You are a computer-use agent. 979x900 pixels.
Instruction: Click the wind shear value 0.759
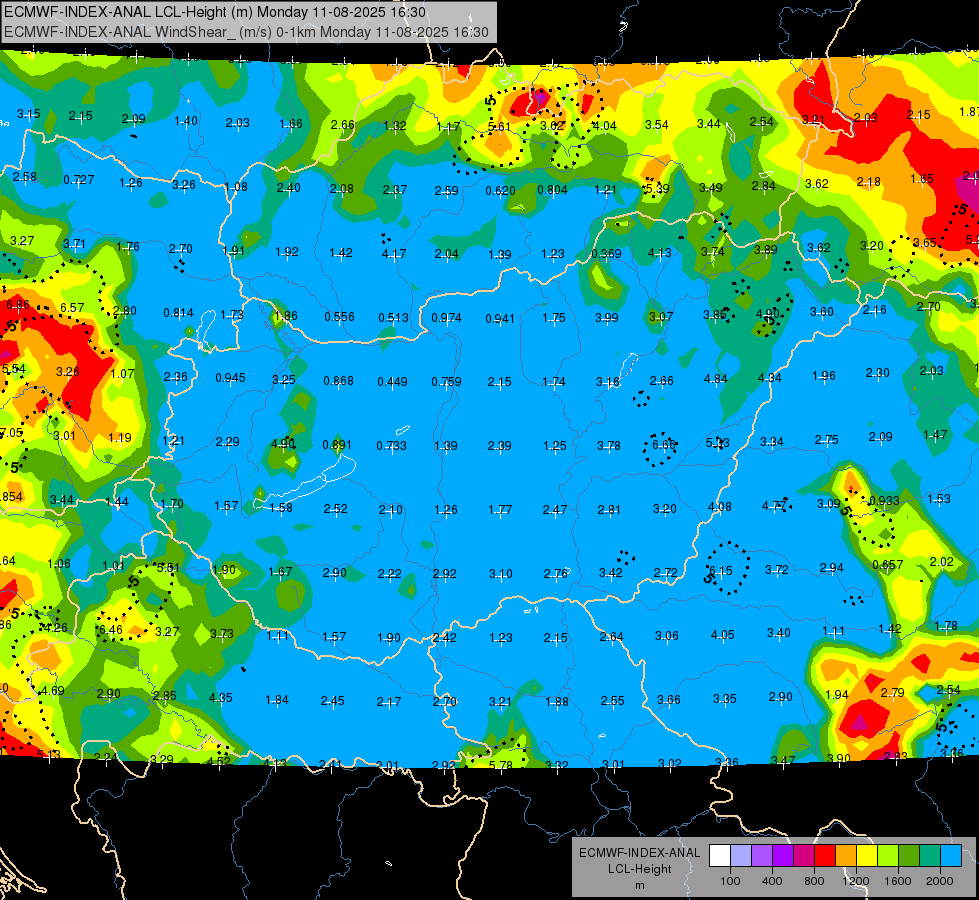pyautogui.click(x=446, y=382)
